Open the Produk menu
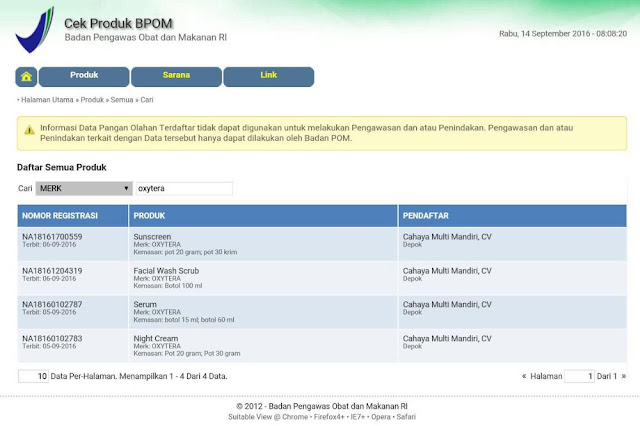Viewport: 640px width, 426px height. click(x=84, y=77)
